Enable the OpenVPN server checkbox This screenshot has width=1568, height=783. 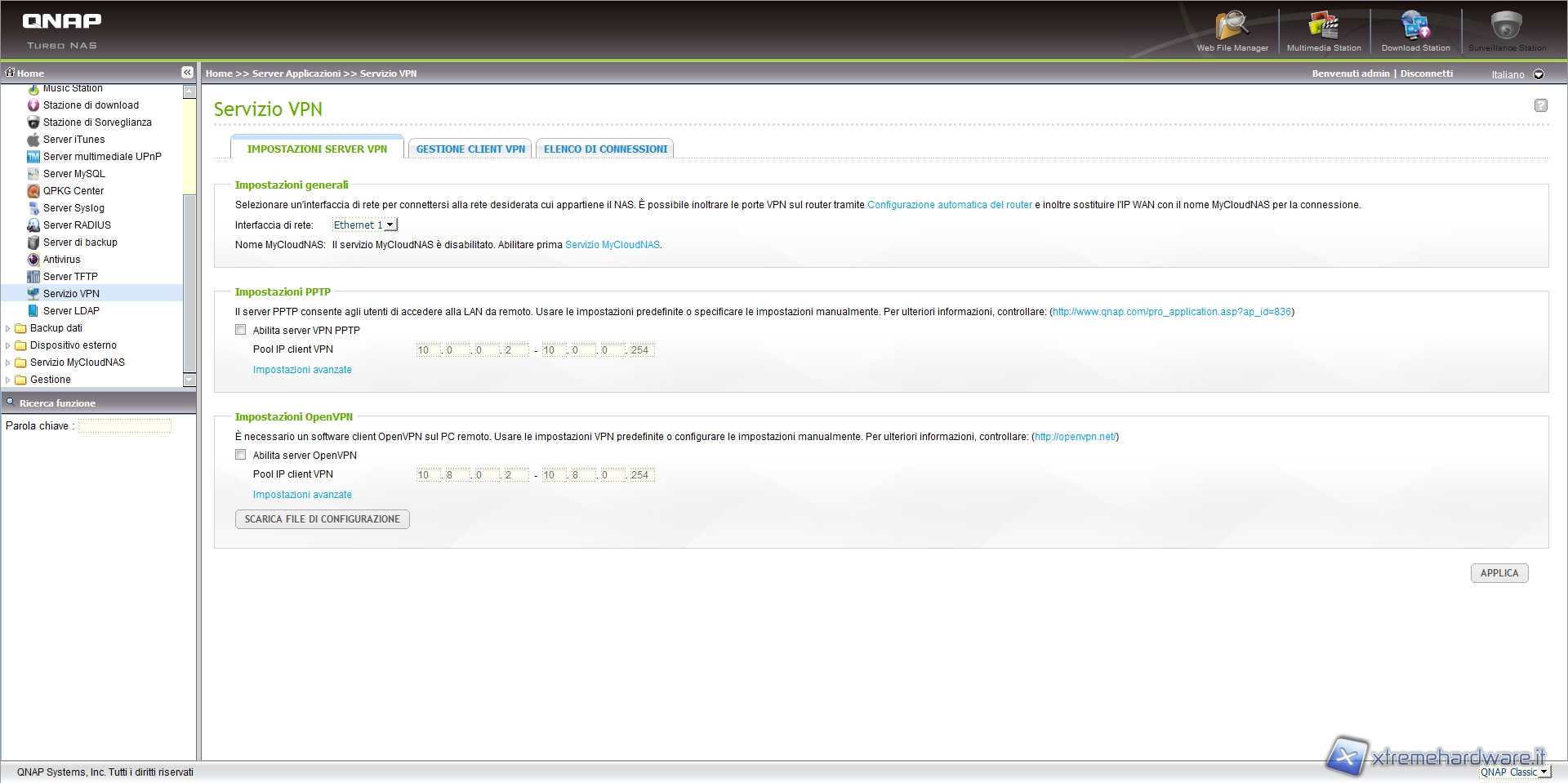click(241, 455)
